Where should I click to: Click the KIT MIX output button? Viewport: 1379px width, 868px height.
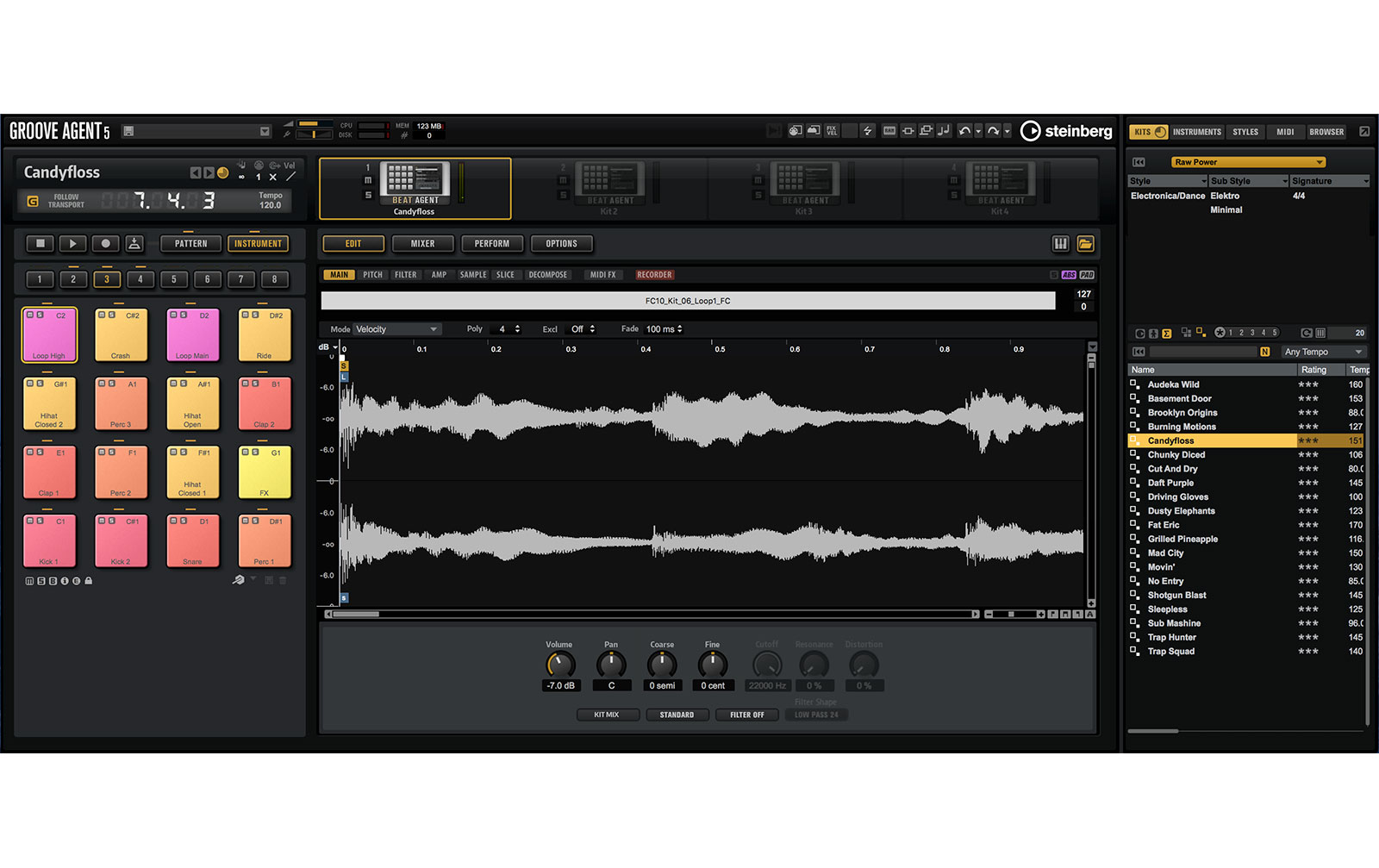coord(607,715)
